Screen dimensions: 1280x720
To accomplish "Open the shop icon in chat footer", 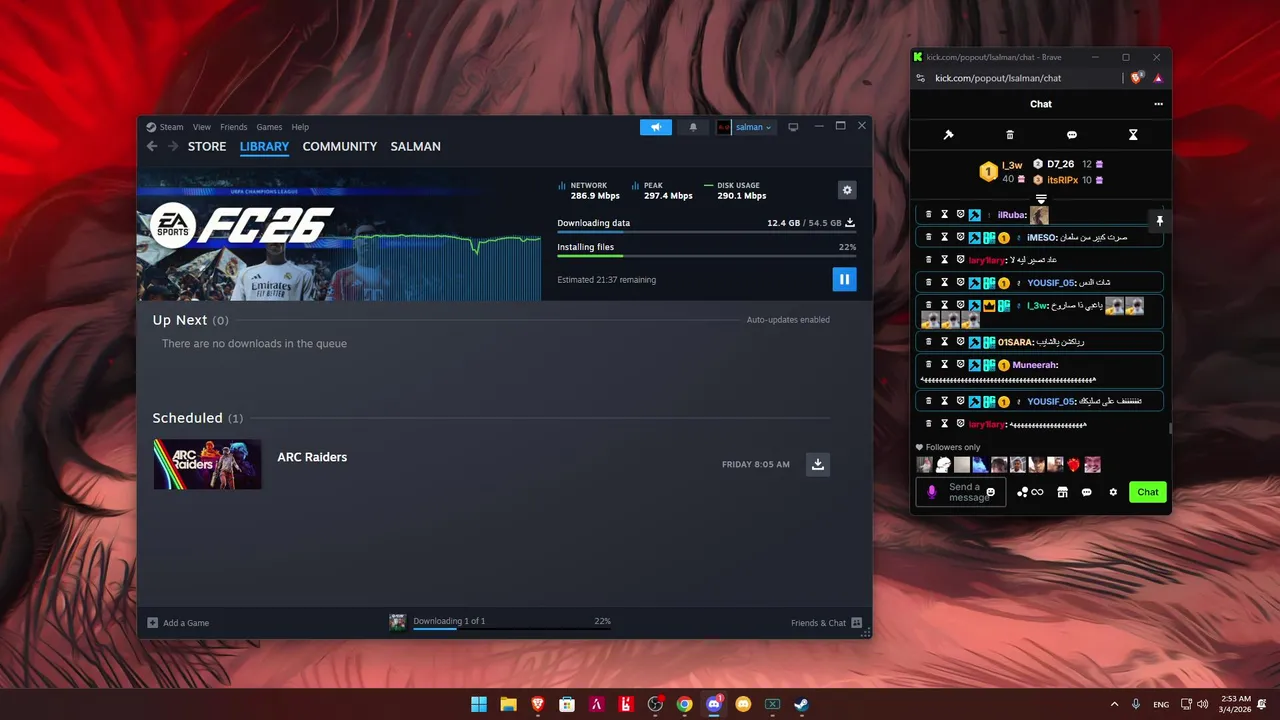I will coord(1062,492).
